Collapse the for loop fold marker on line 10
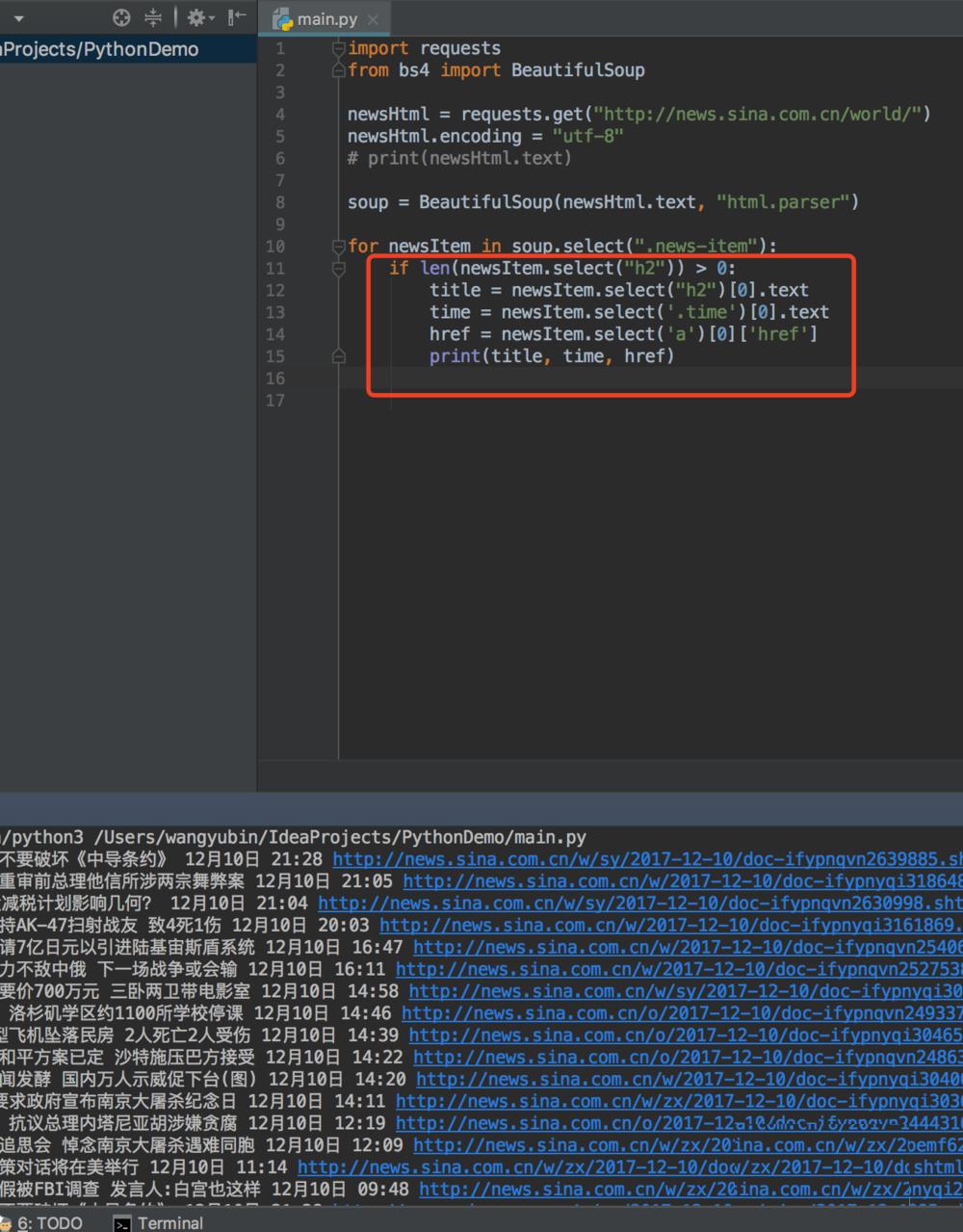The width and height of the screenshot is (963, 1232). click(338, 247)
